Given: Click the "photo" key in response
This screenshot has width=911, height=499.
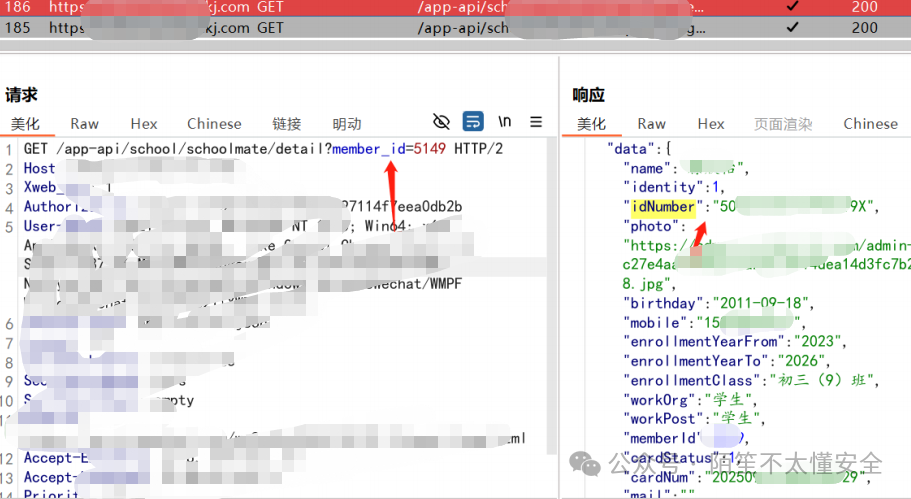Looking at the screenshot, I should (x=651, y=226).
